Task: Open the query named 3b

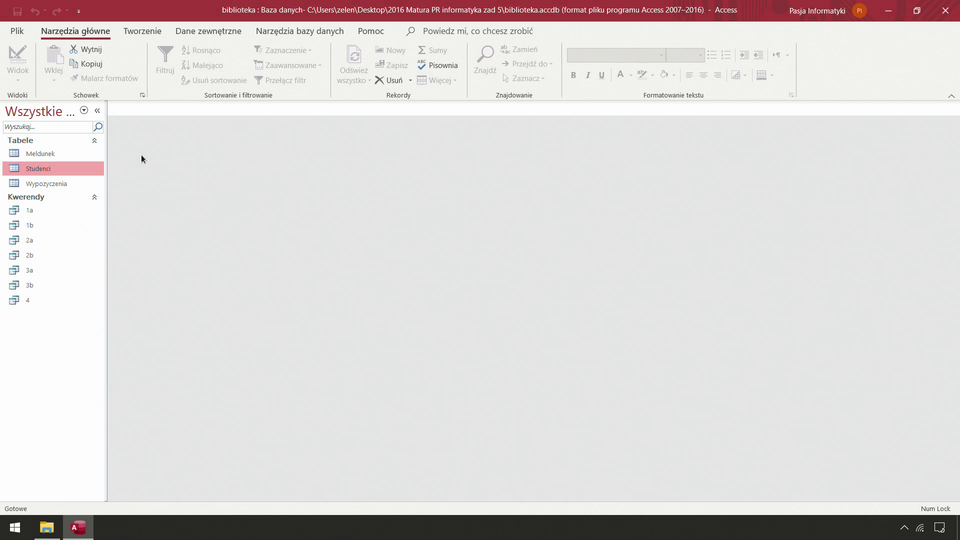Action: (29, 285)
